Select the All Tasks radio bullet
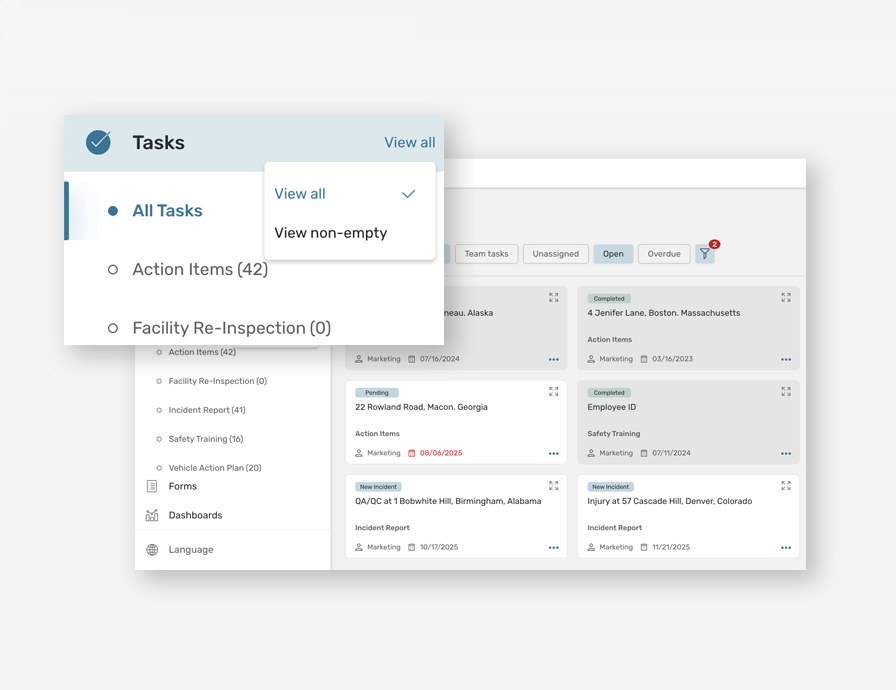Viewport: 896px width, 690px height. point(113,211)
